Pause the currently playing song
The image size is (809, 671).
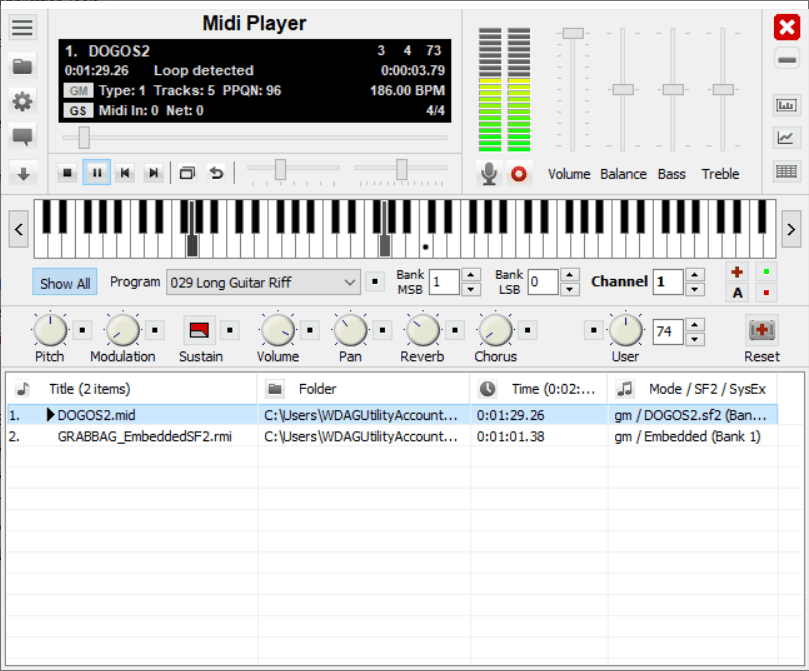point(96,173)
